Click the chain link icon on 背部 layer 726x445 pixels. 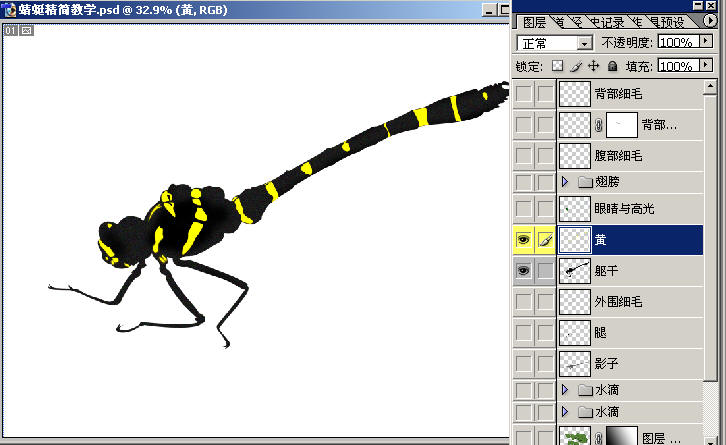(x=598, y=125)
